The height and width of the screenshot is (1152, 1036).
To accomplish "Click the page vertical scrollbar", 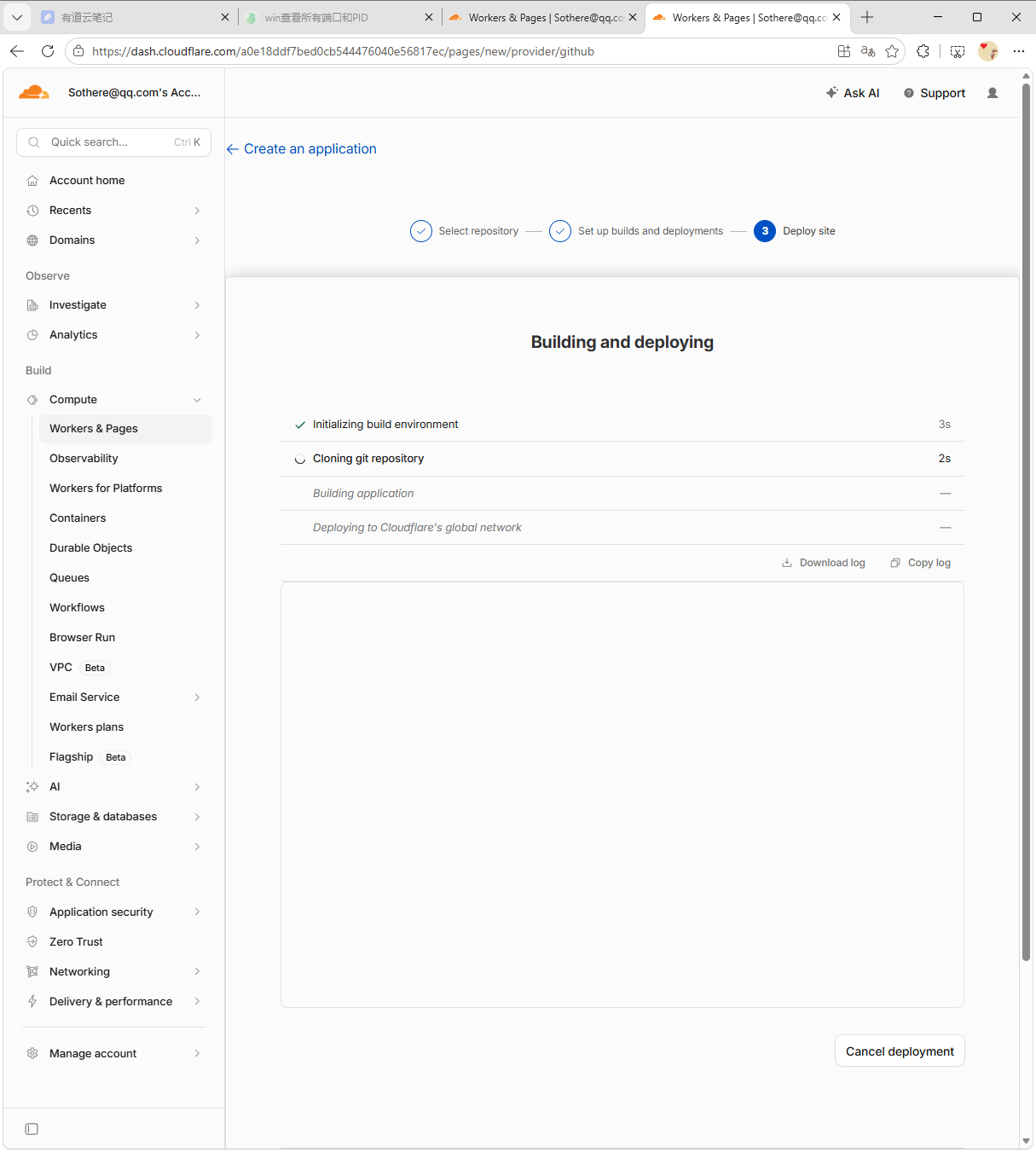I will click(x=1027, y=522).
